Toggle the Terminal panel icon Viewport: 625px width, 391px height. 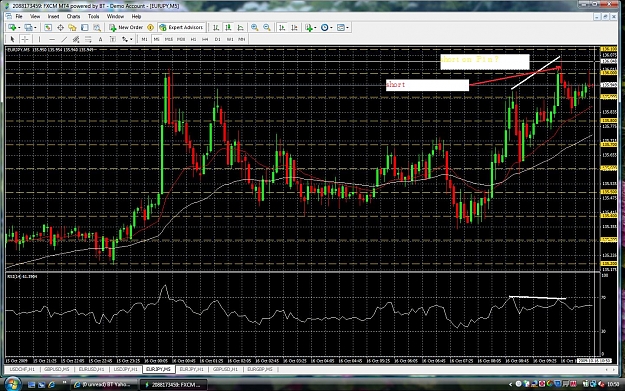(x=85, y=28)
